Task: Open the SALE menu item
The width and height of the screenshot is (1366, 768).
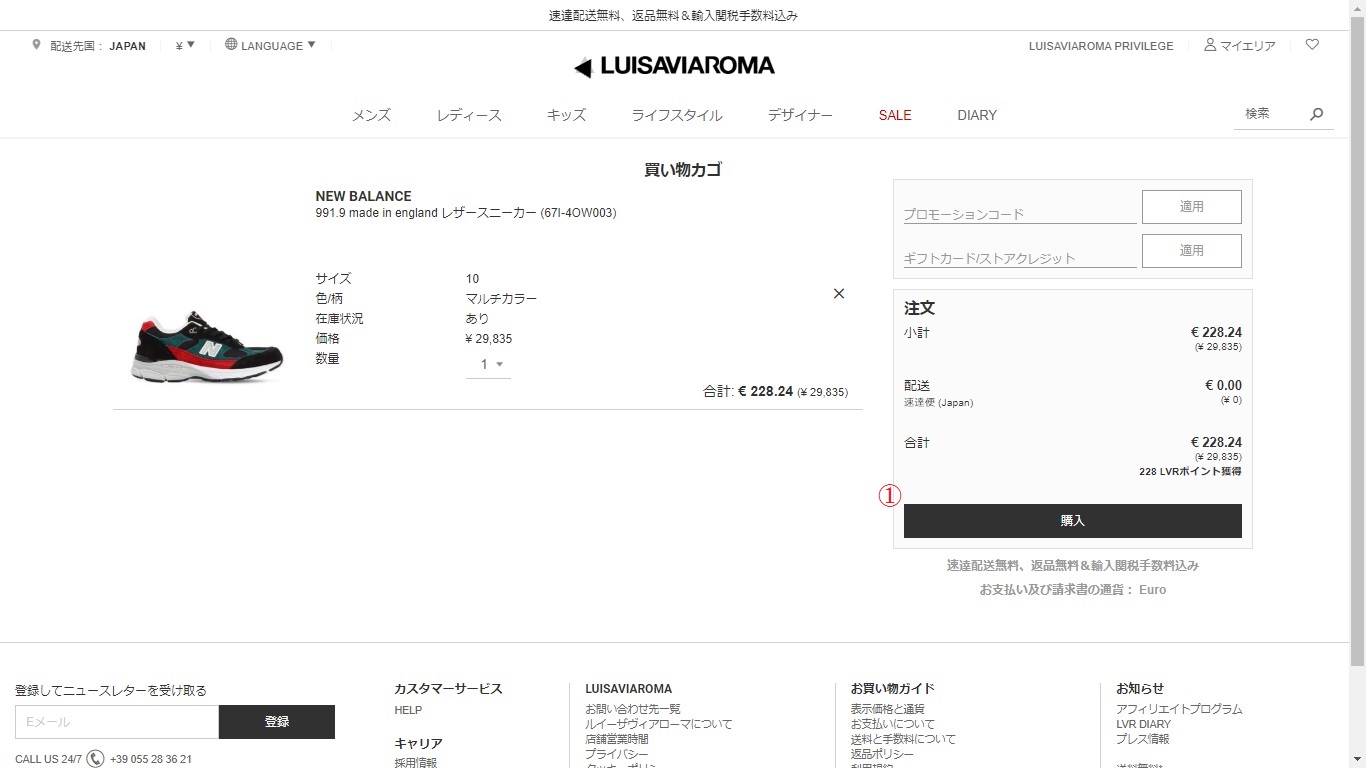Action: (x=895, y=115)
